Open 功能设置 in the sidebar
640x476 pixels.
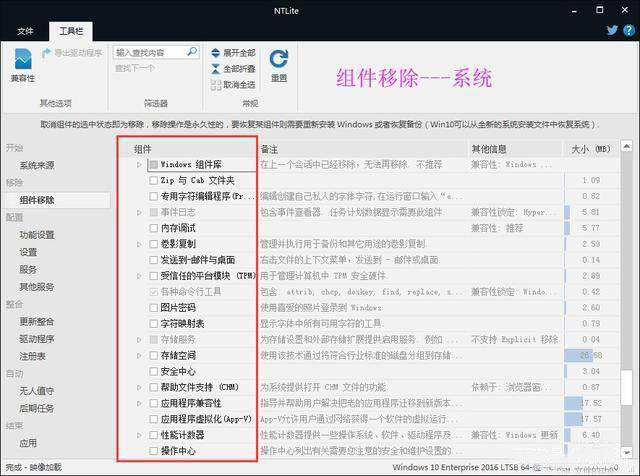[x=37, y=235]
